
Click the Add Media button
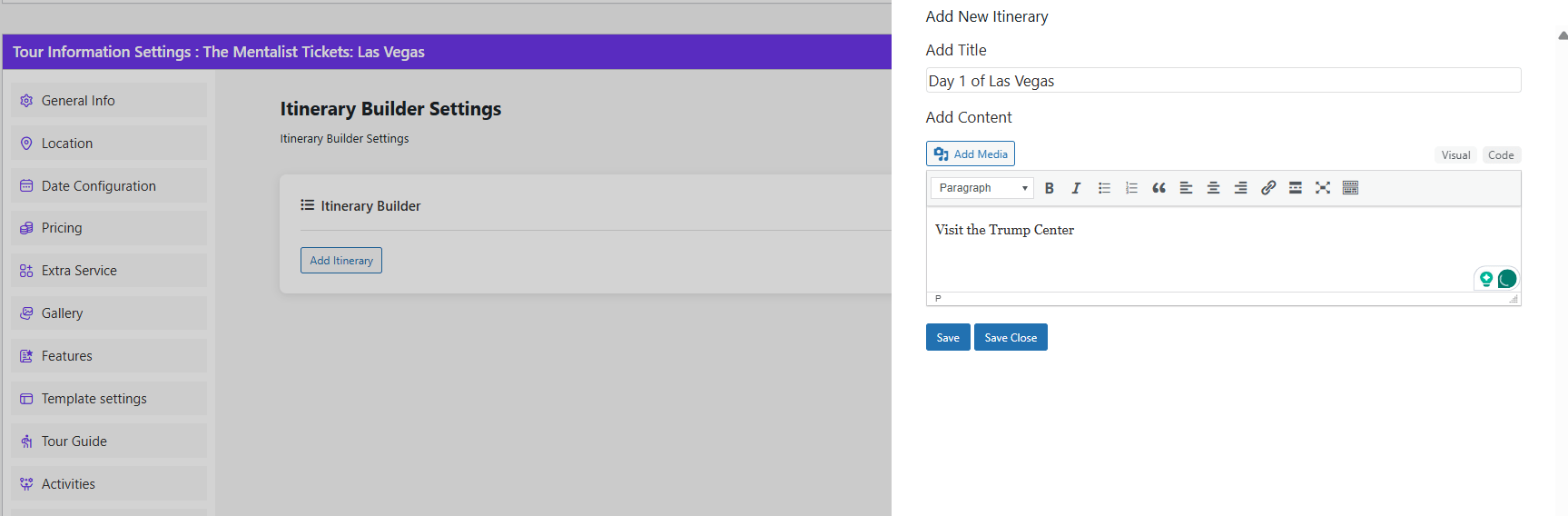[970, 154]
